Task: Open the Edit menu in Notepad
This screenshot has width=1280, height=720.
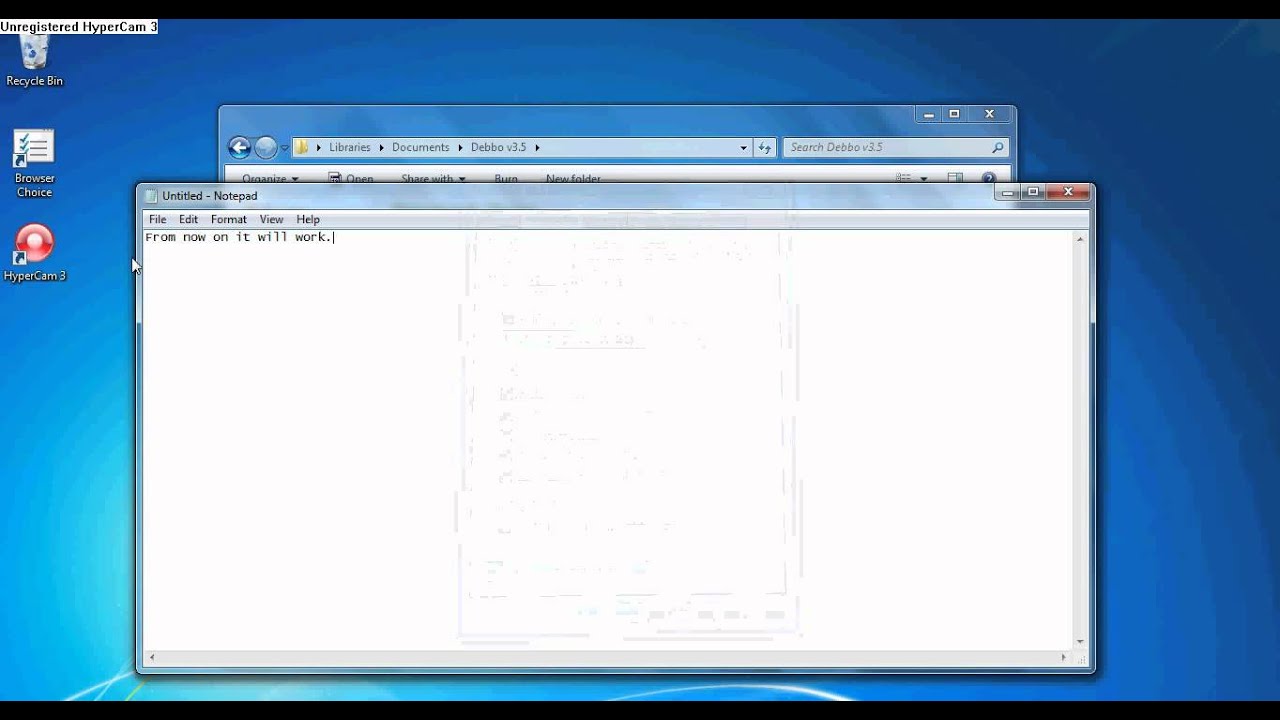Action: pyautogui.click(x=188, y=219)
